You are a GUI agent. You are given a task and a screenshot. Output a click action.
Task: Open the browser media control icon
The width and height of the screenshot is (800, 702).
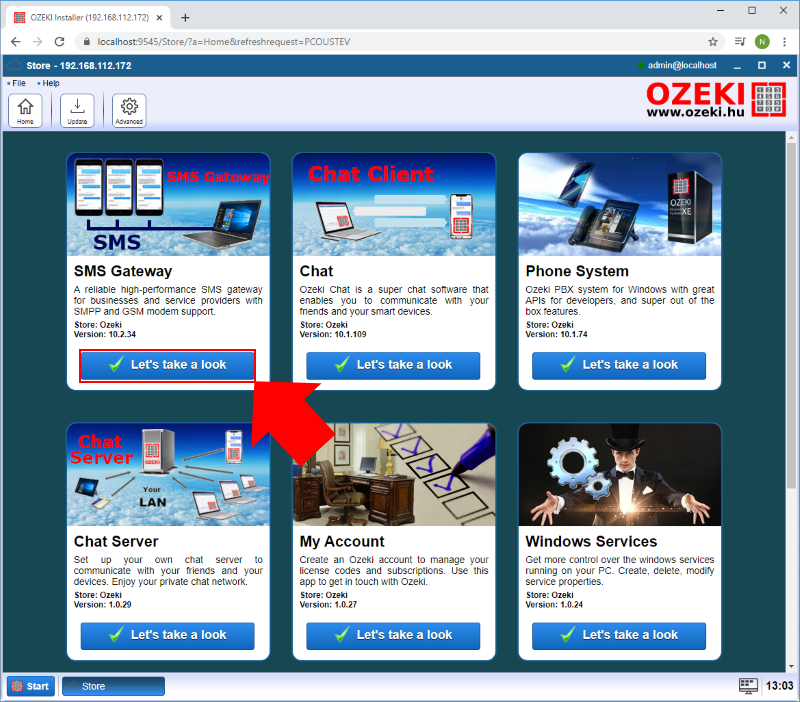point(739,42)
